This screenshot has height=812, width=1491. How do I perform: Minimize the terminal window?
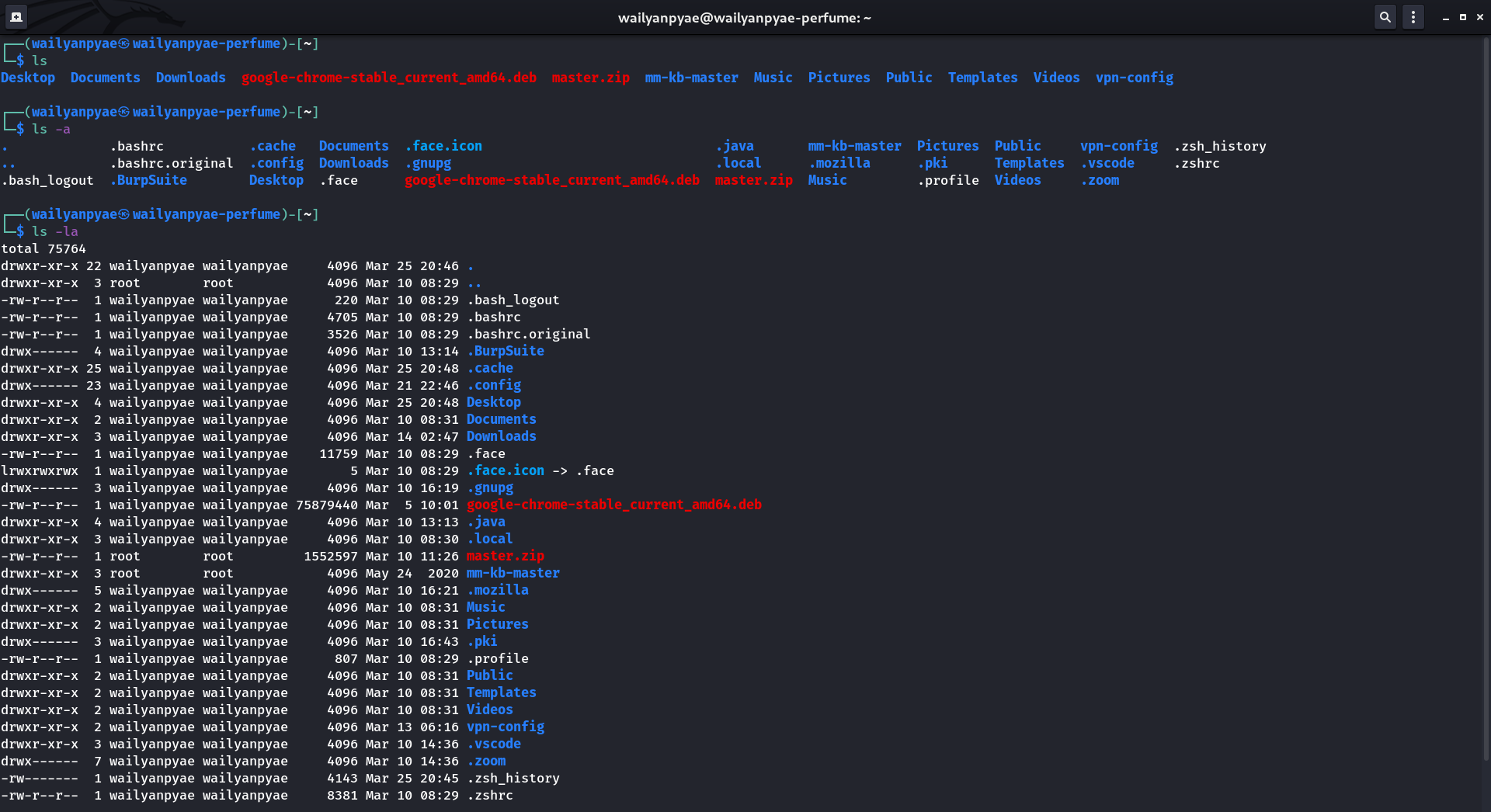[1445, 17]
